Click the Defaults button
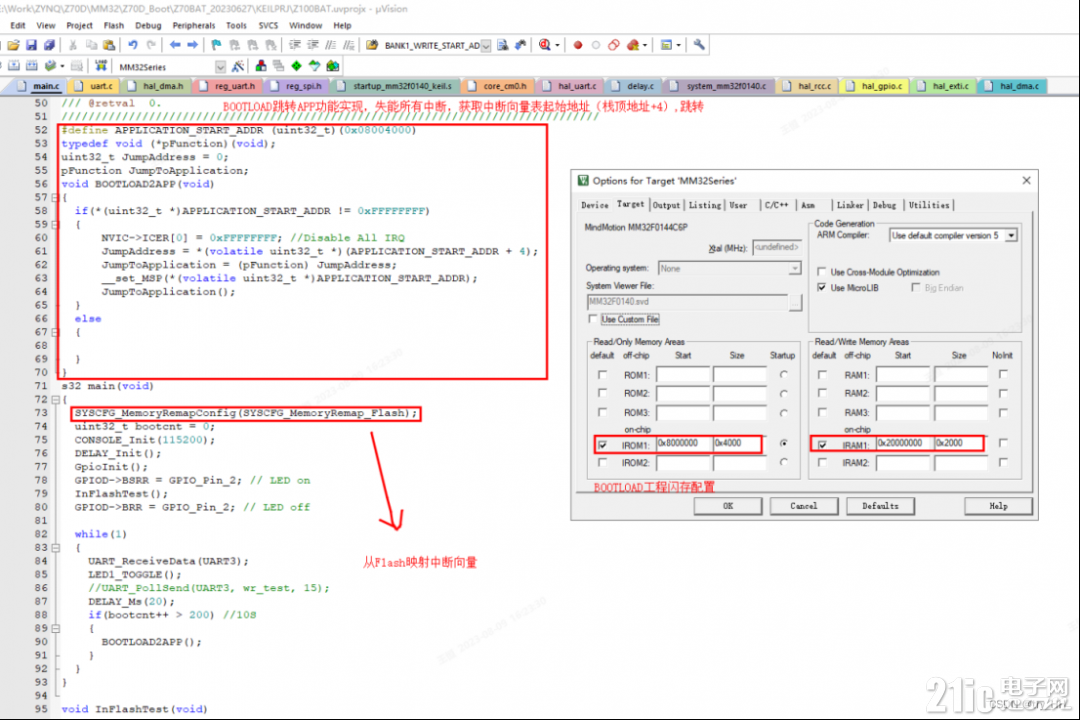This screenshot has height=720, width=1080. pos(880,506)
